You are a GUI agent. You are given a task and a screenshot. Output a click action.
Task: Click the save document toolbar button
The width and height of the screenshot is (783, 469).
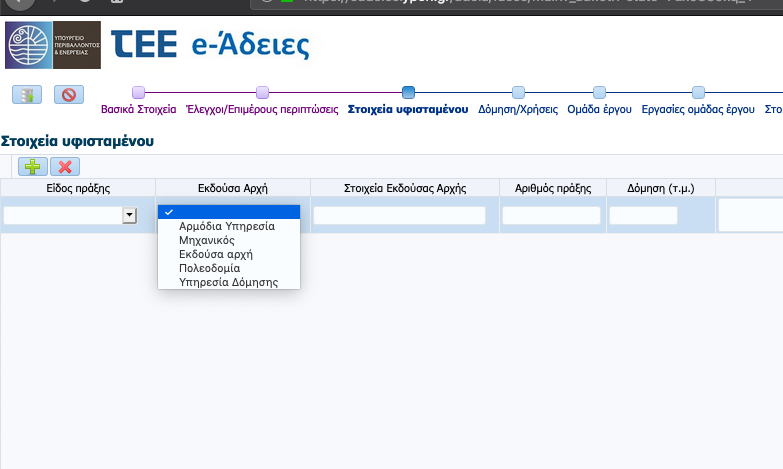(x=27, y=95)
